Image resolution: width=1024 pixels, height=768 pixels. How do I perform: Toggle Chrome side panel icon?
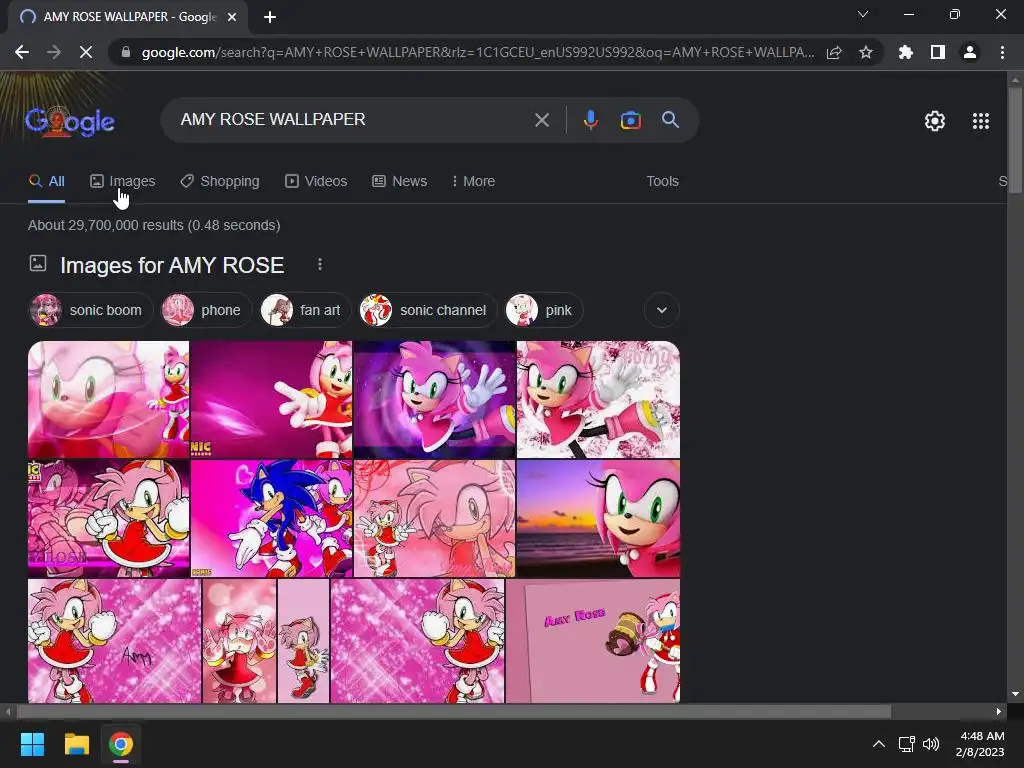point(937,52)
